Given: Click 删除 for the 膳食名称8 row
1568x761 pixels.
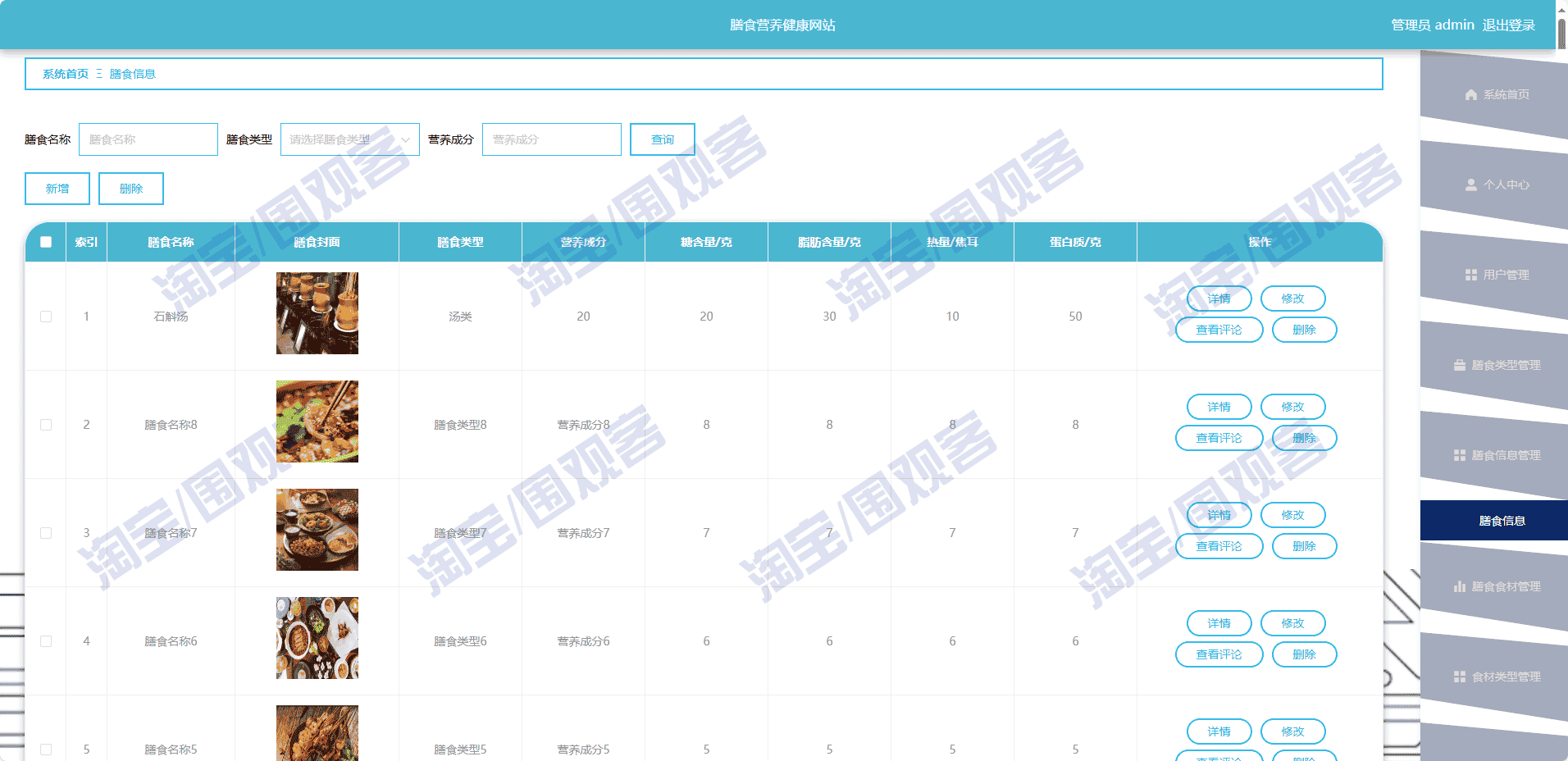Looking at the screenshot, I should [x=1305, y=438].
